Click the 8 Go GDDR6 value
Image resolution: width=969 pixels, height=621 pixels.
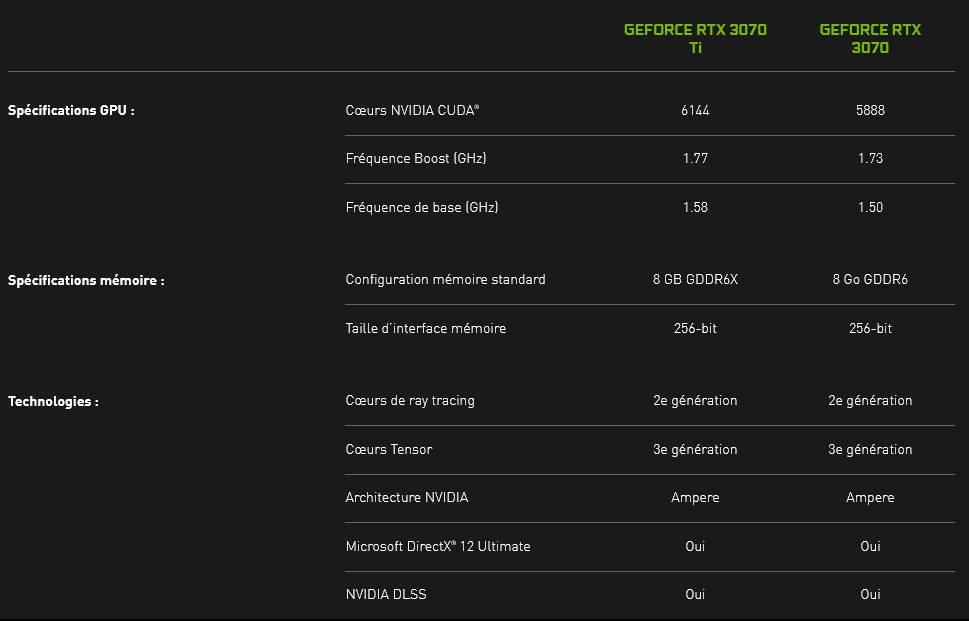[x=870, y=279]
